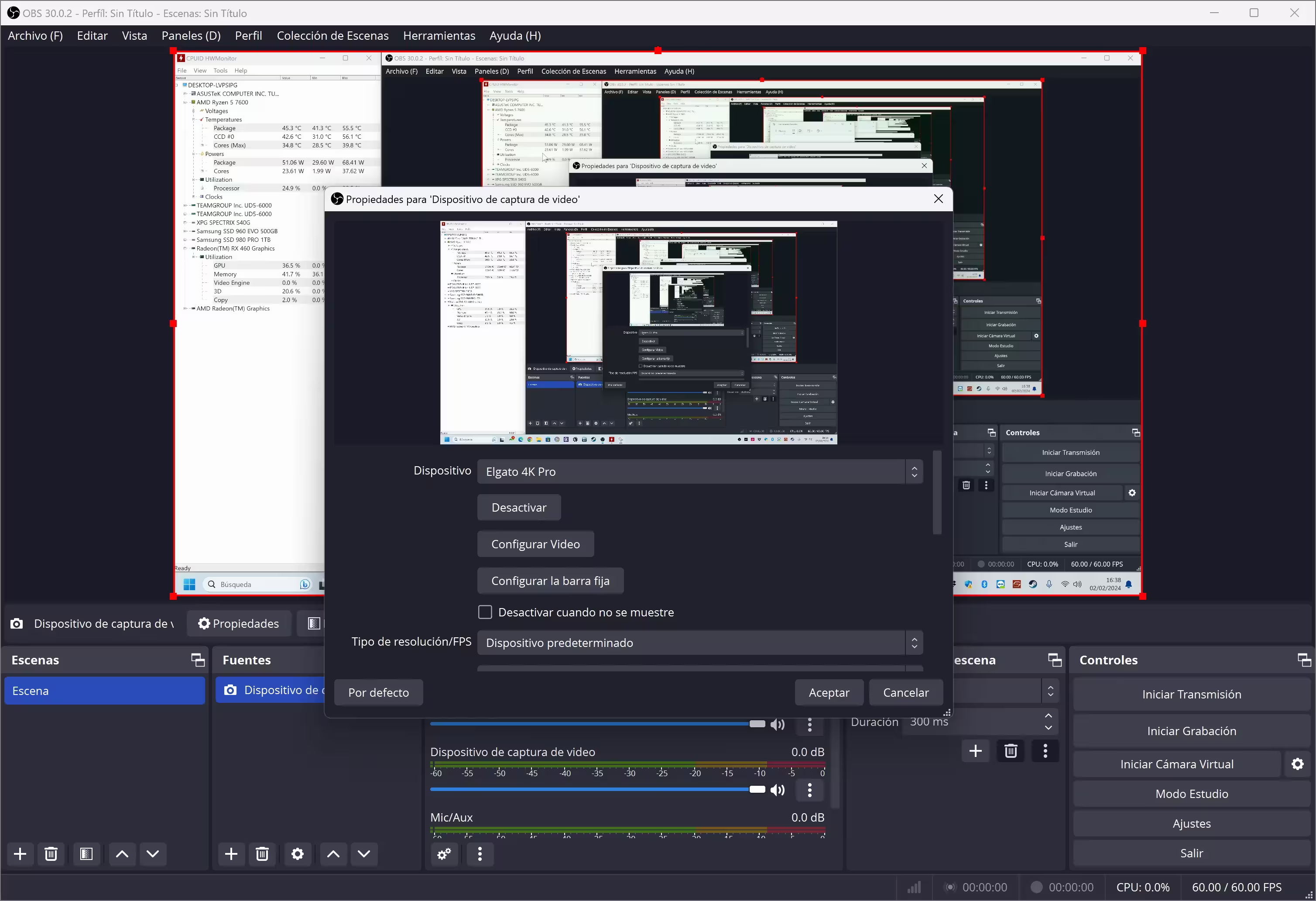Delete selected scene with trash icon
The height and width of the screenshot is (901, 1316).
pyautogui.click(x=51, y=854)
